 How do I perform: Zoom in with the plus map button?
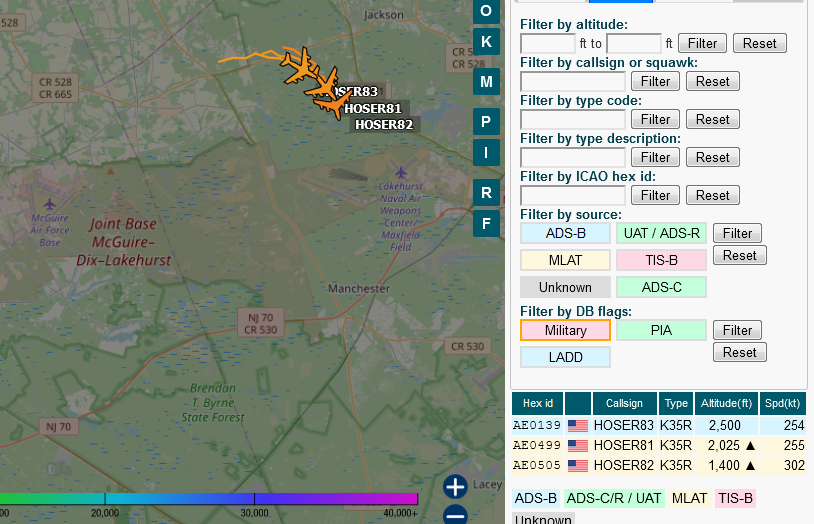pos(455,487)
